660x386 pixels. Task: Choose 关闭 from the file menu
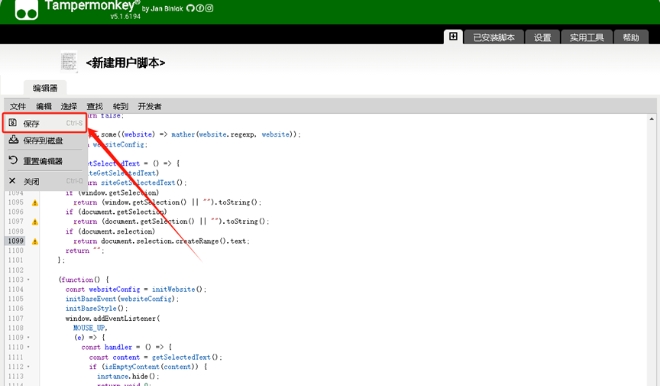[45, 181]
